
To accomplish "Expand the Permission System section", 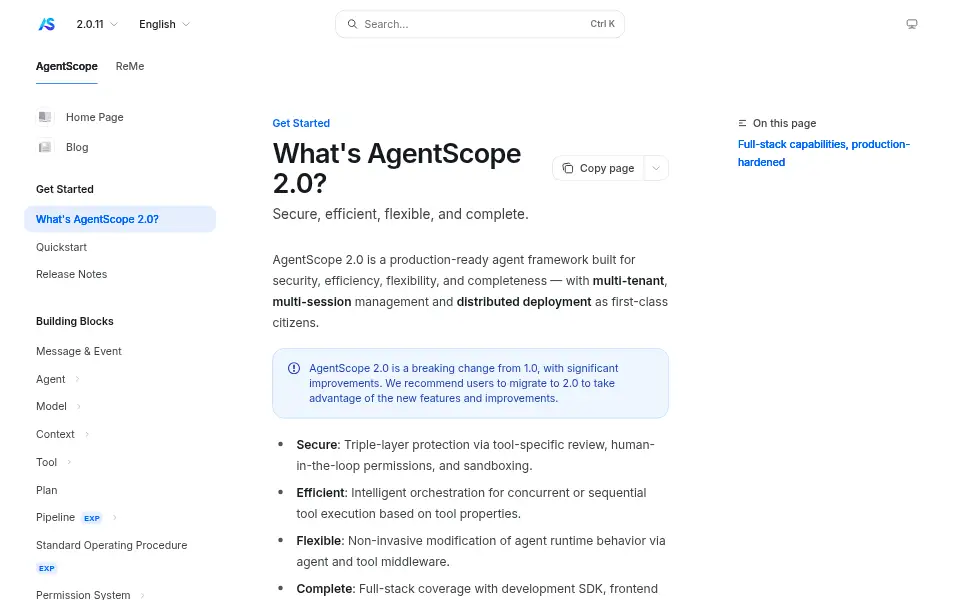I will (x=143, y=594).
